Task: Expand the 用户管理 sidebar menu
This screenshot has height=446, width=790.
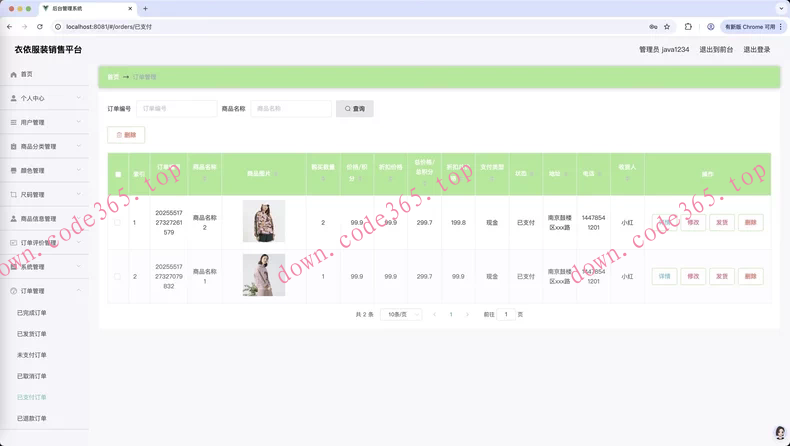Action: coord(45,122)
